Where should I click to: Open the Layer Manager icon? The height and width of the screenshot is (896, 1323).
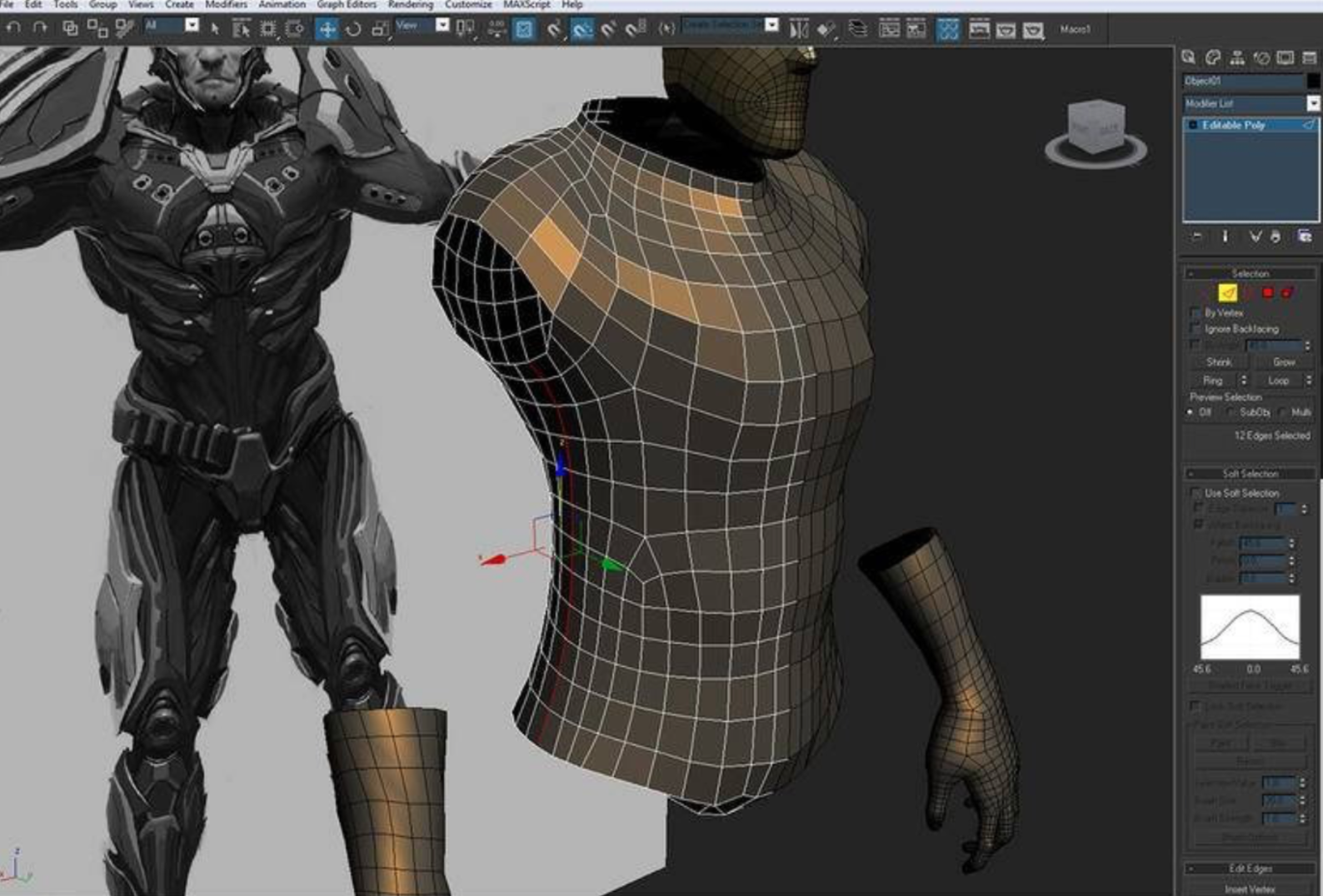[857, 29]
